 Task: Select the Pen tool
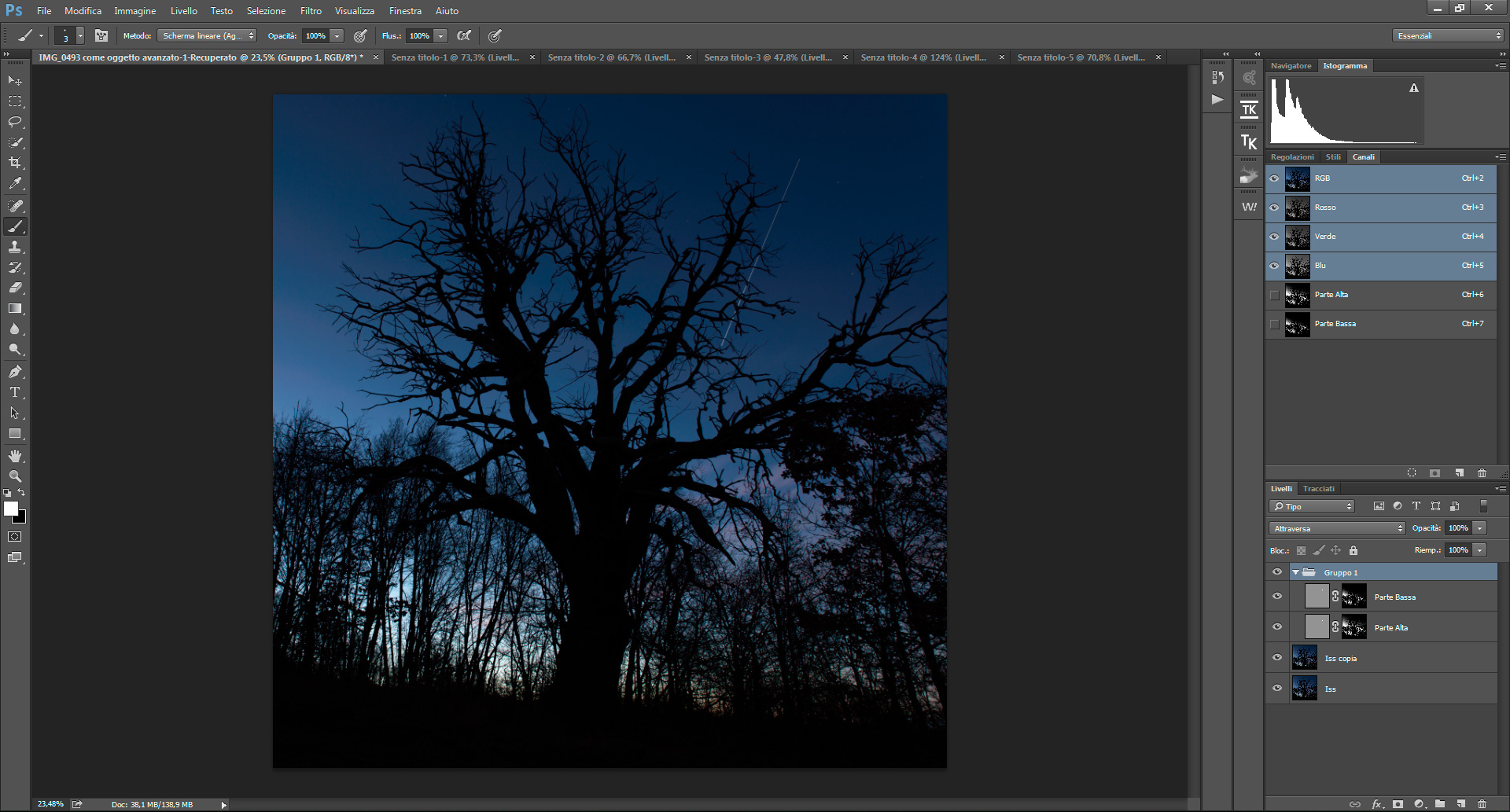[15, 372]
